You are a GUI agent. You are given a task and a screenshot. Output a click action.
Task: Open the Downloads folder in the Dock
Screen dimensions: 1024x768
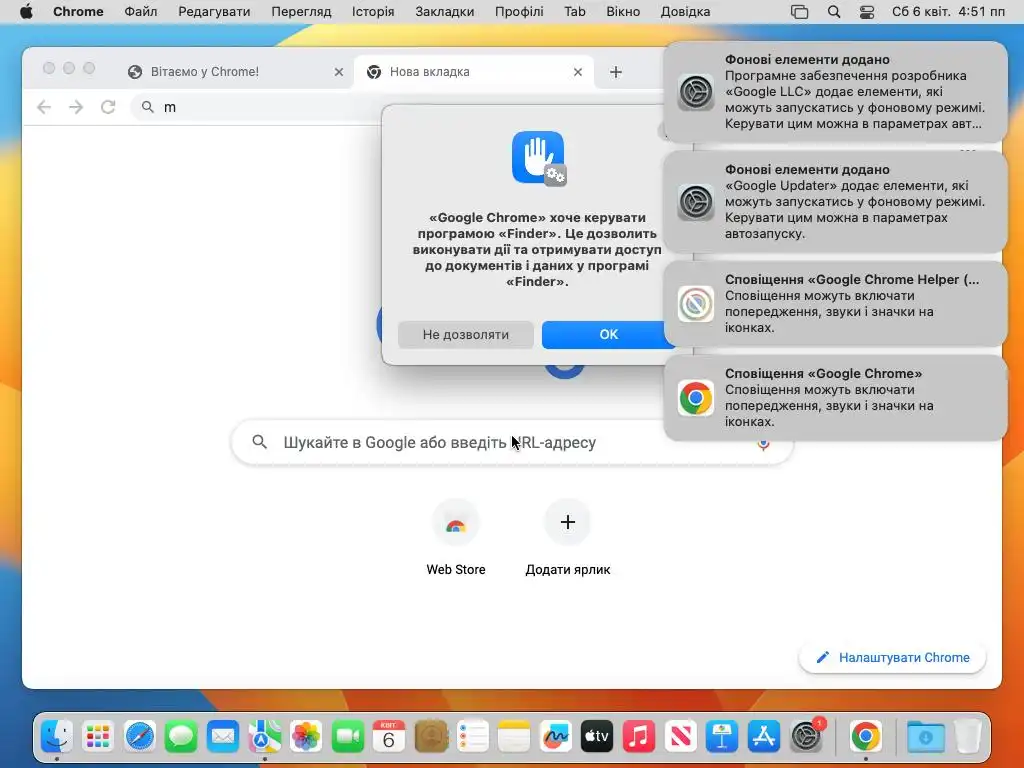(925, 737)
